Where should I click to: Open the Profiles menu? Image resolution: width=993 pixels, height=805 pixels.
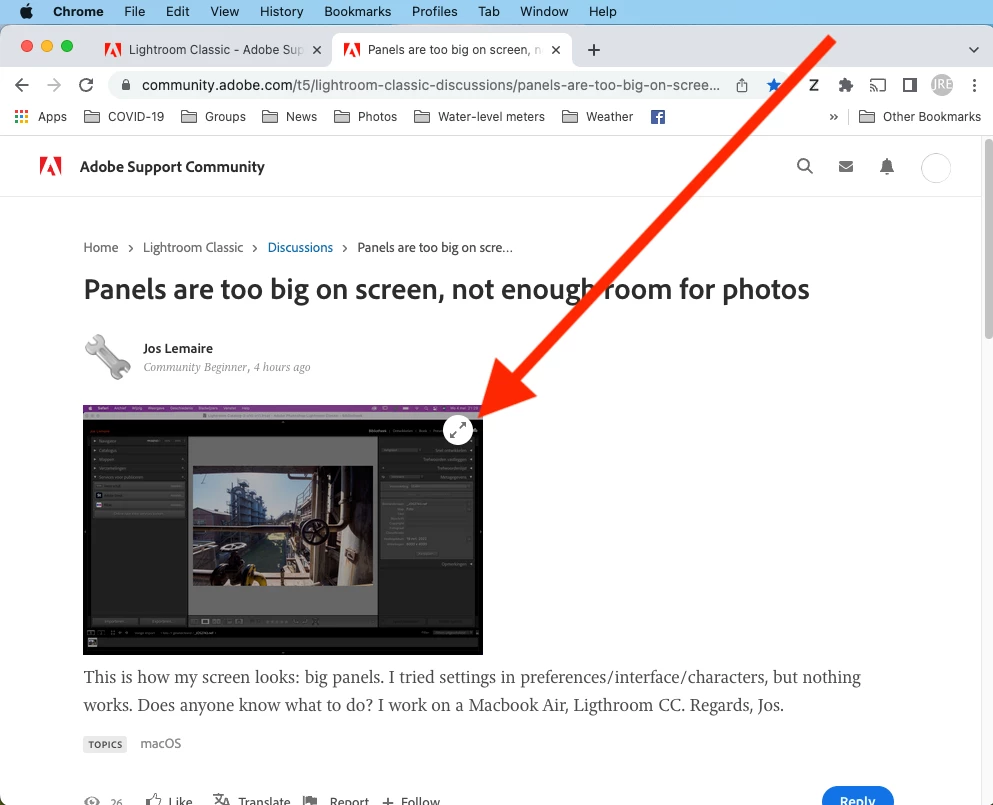click(434, 11)
